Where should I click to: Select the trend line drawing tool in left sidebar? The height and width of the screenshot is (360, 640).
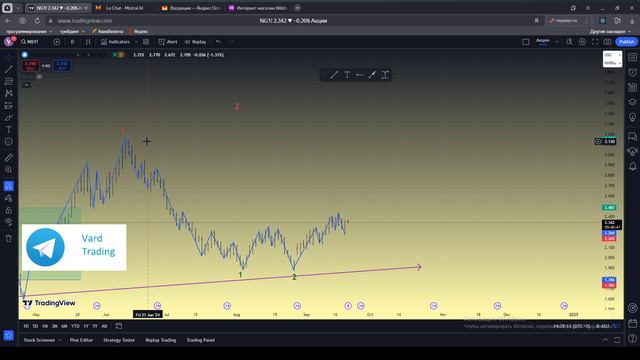(9, 69)
